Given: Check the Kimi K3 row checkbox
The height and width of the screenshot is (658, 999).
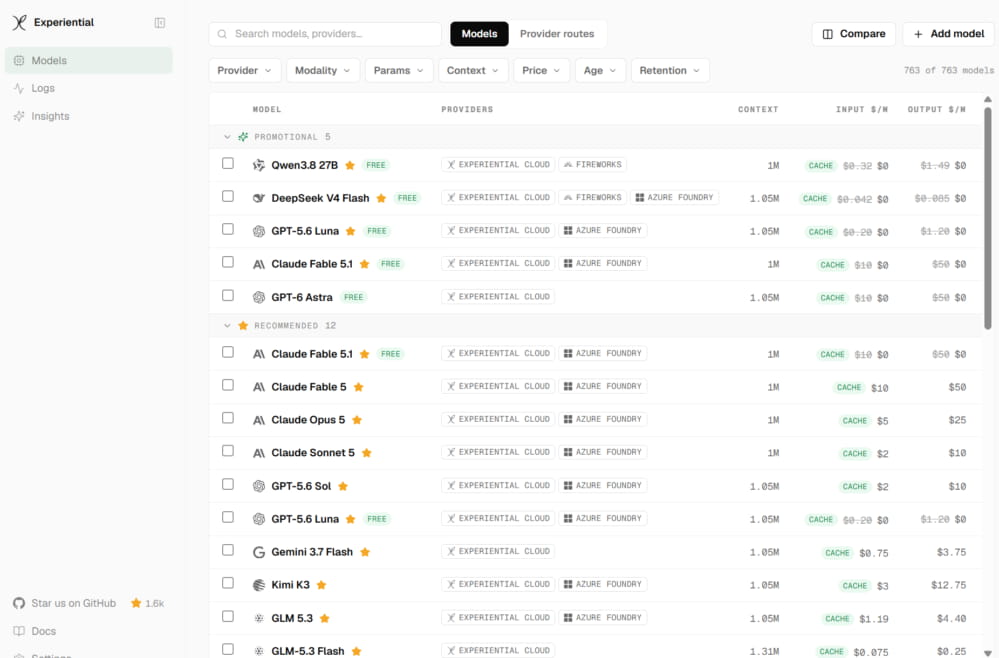Looking at the screenshot, I should coord(227,583).
